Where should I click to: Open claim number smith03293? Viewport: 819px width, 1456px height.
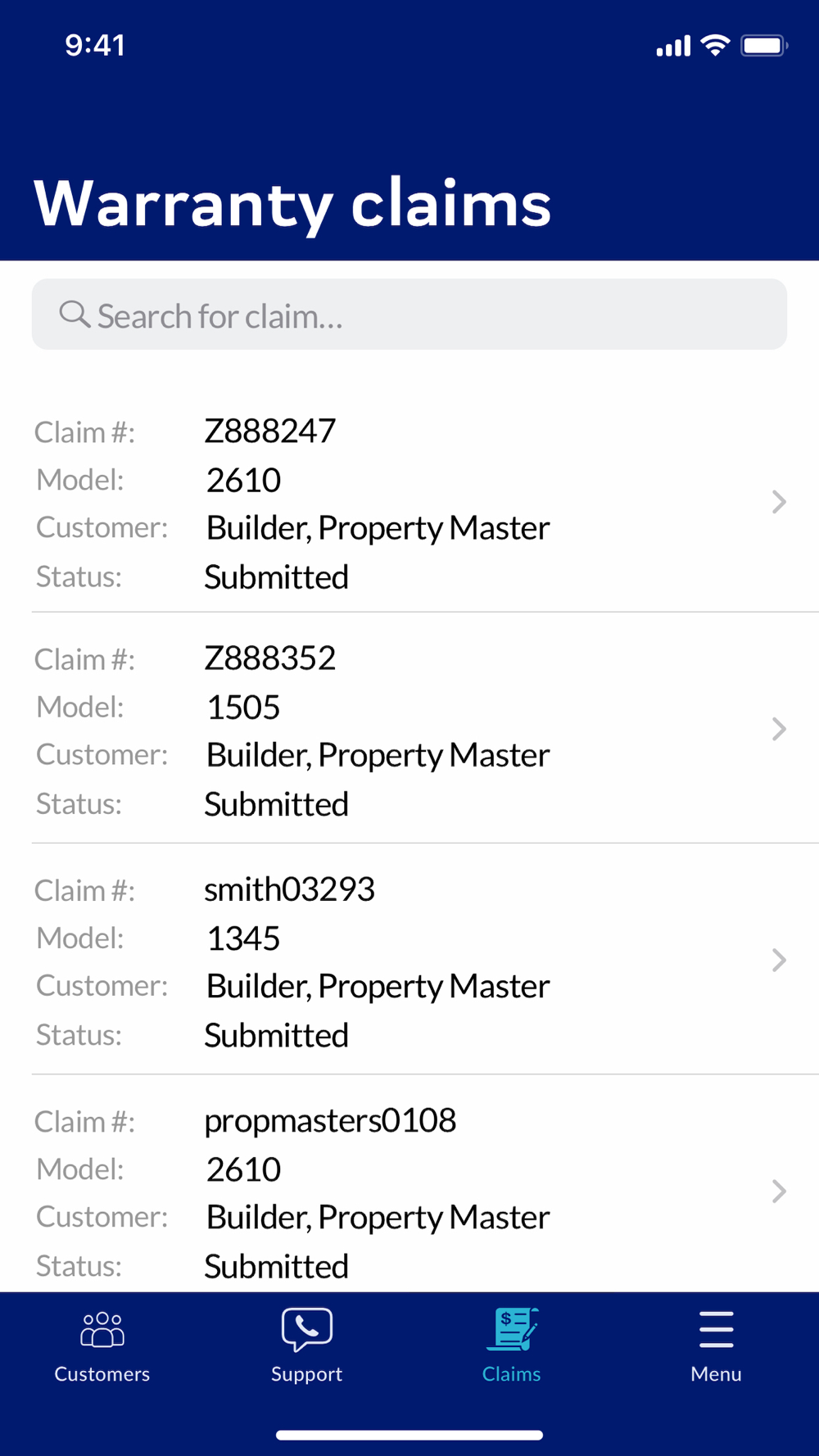pos(289,889)
